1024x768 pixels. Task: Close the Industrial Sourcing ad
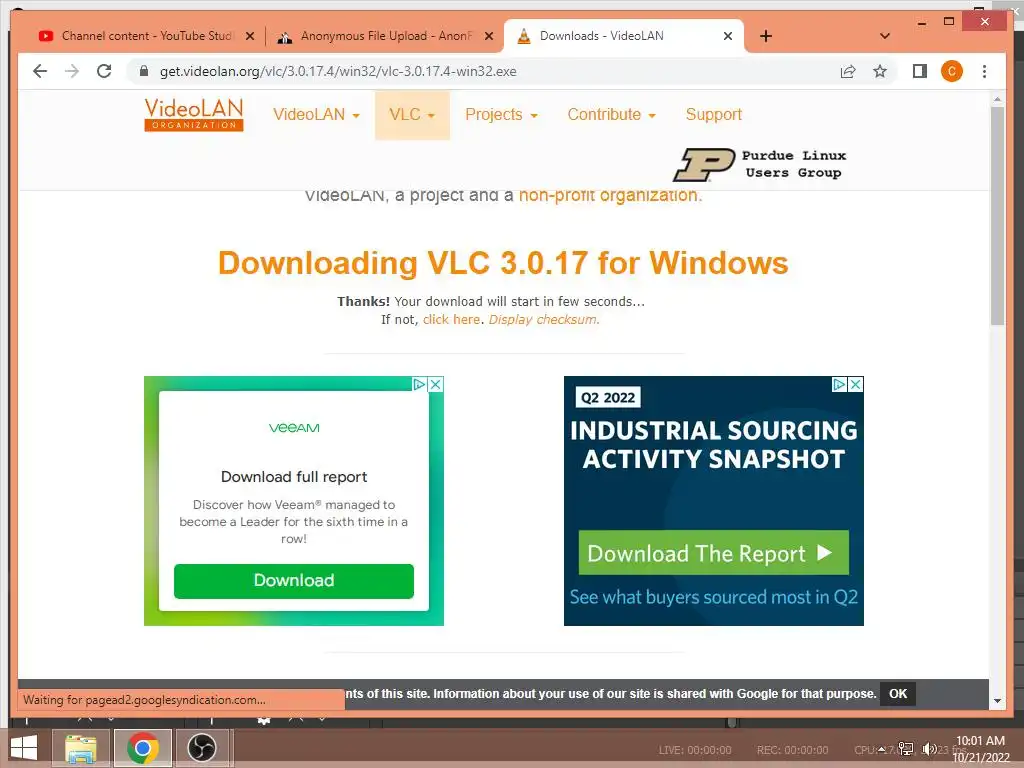(856, 385)
